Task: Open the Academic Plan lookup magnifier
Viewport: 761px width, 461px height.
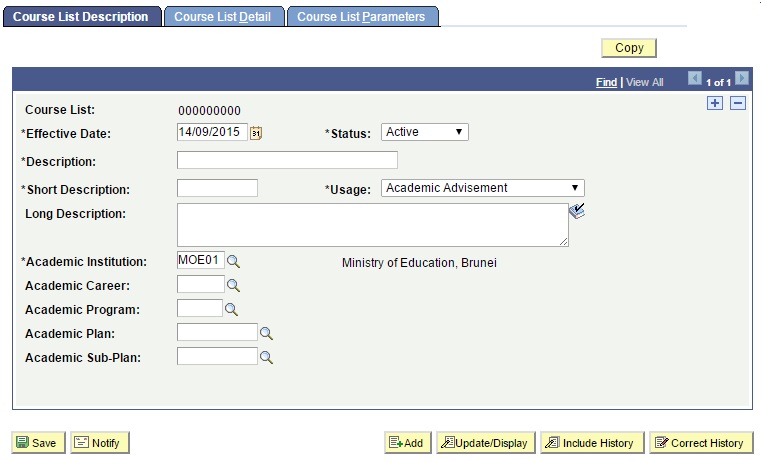Action: tap(266, 333)
